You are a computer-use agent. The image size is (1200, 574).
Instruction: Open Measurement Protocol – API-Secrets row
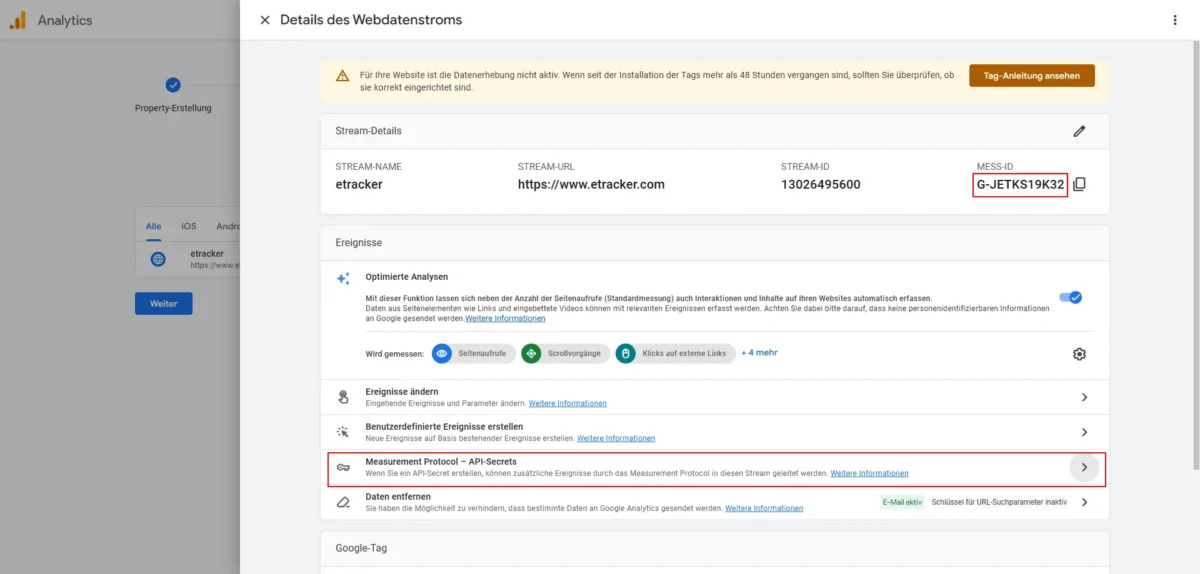pyautogui.click(x=717, y=467)
